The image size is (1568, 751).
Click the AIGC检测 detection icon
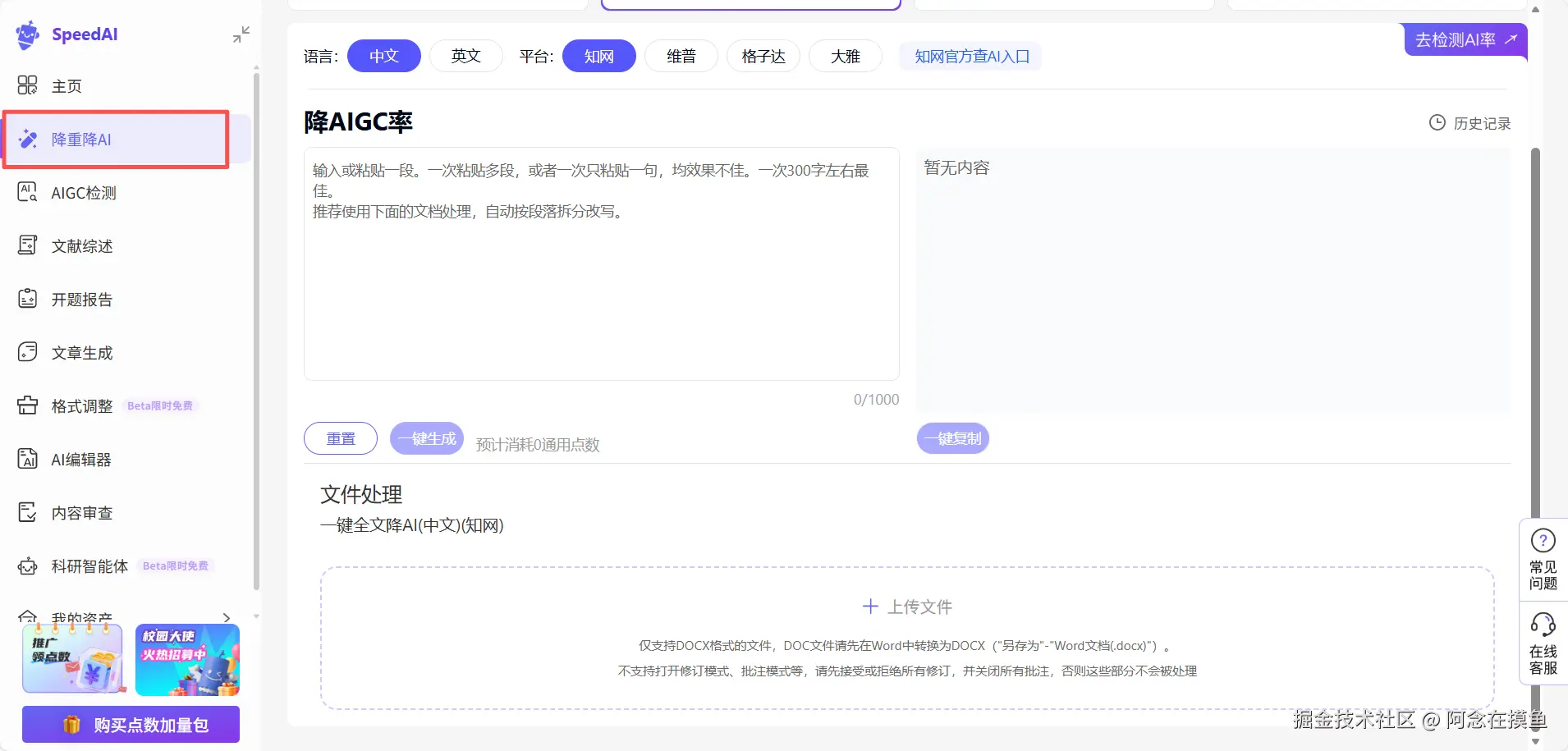pyautogui.click(x=28, y=192)
